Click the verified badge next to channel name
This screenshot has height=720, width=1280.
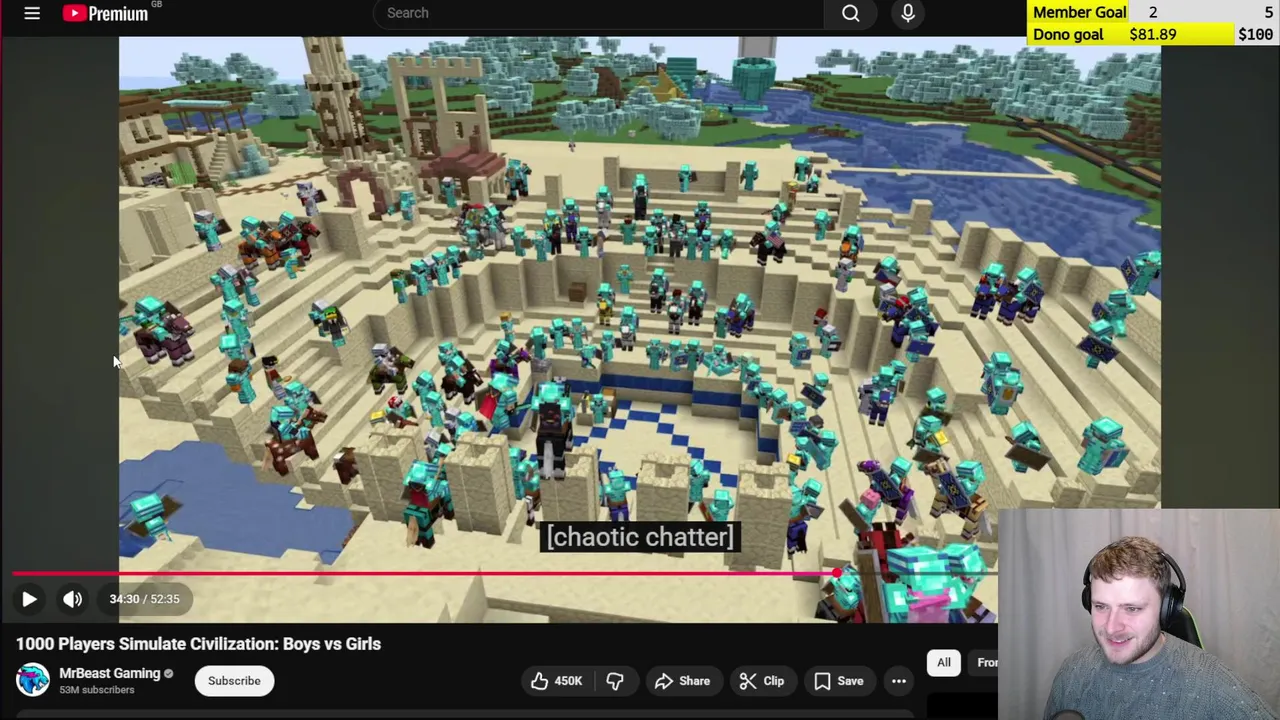(x=168, y=674)
